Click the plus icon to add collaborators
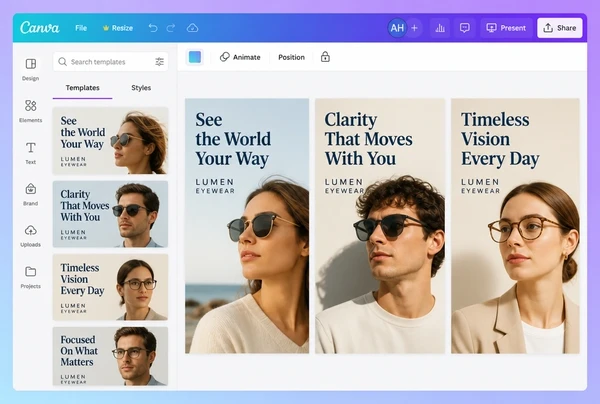Screen dimensions: 600x404 click(414, 28)
